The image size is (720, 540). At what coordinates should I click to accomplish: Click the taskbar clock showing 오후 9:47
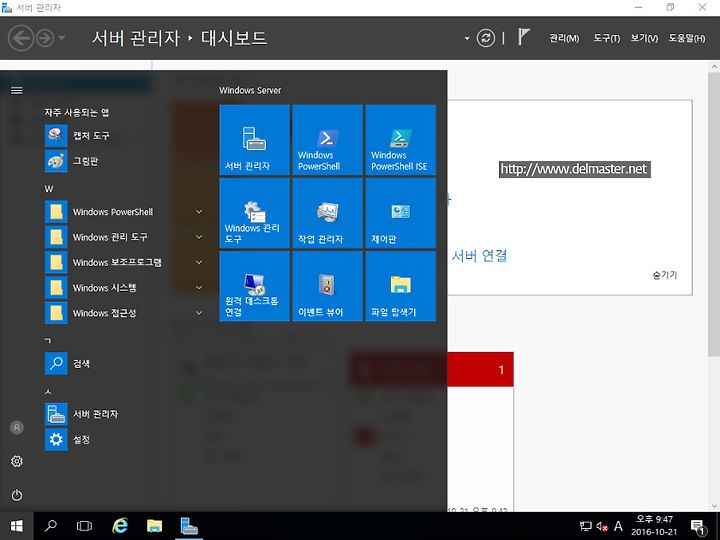[x=654, y=526]
